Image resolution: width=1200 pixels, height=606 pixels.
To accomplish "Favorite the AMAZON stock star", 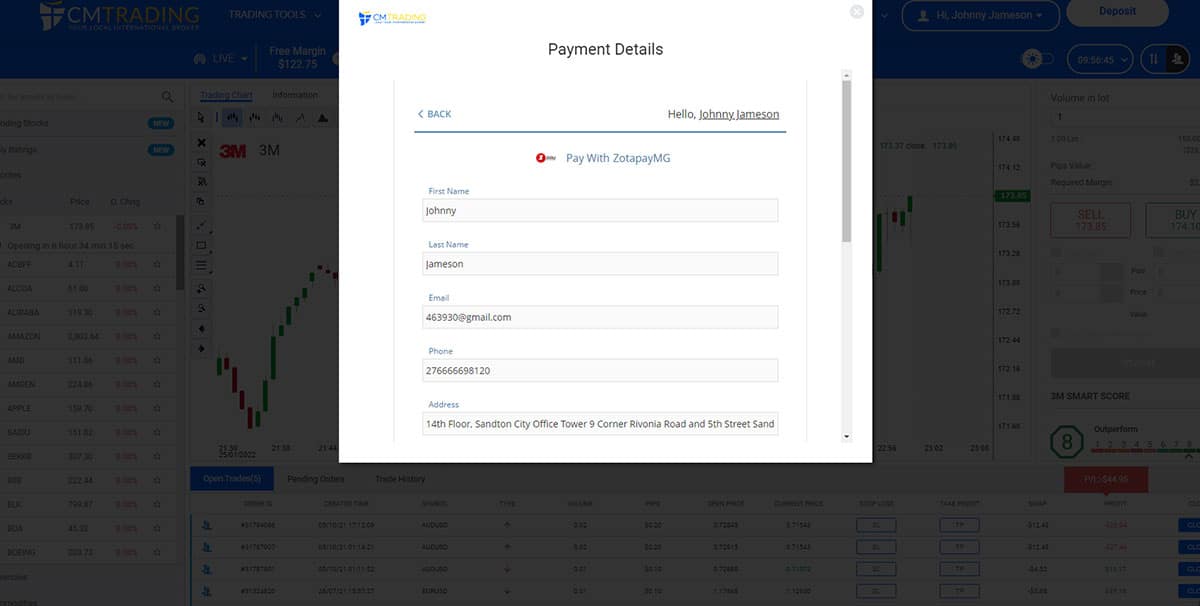I will [157, 337].
